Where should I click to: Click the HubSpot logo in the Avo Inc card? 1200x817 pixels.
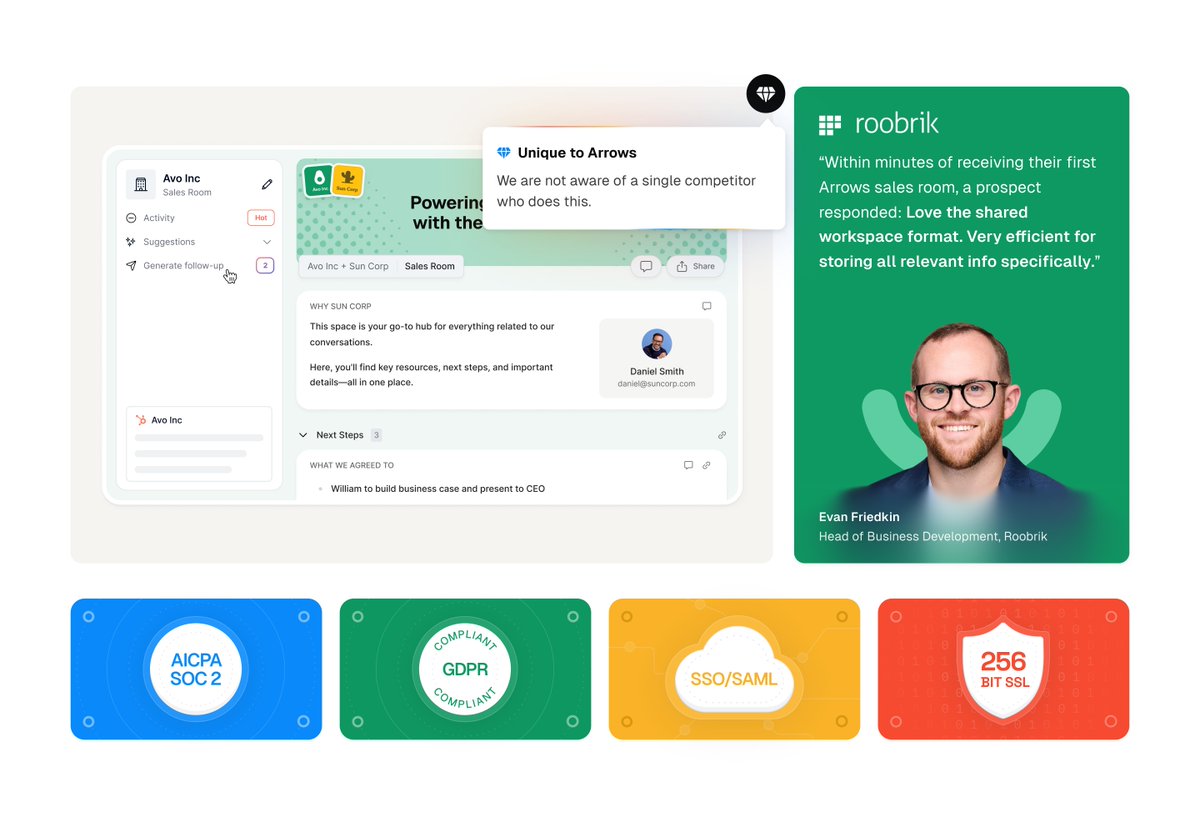coord(141,420)
